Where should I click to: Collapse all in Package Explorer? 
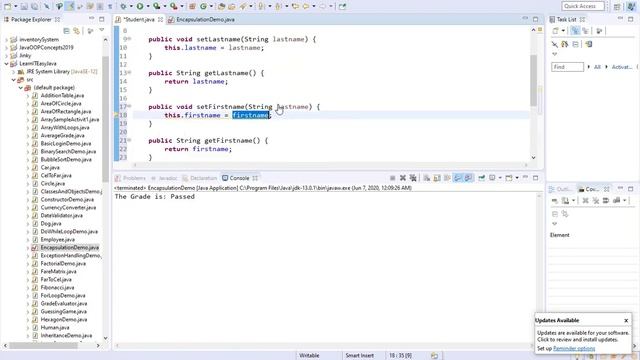pos(66,31)
